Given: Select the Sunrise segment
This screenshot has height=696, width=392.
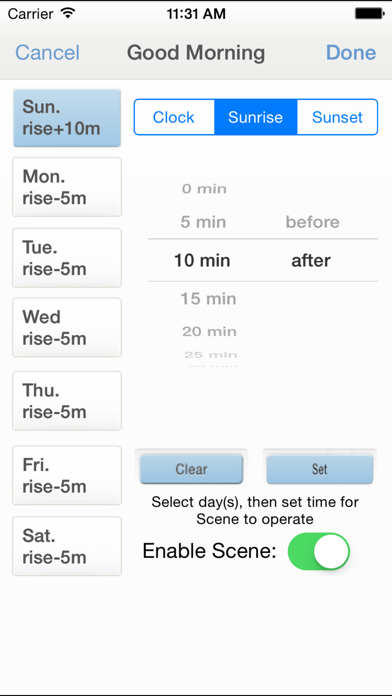Looking at the screenshot, I should pos(256,117).
